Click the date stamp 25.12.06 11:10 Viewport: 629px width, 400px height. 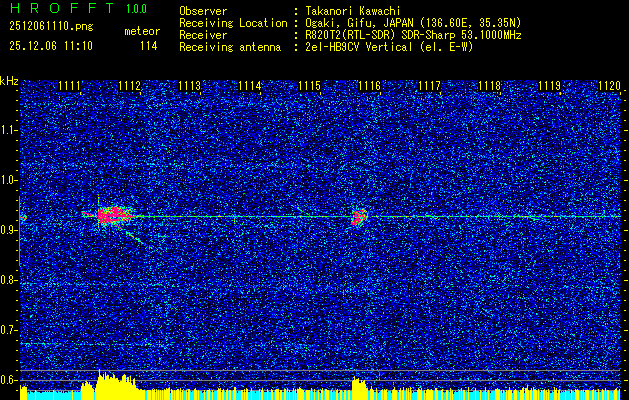tap(51, 46)
